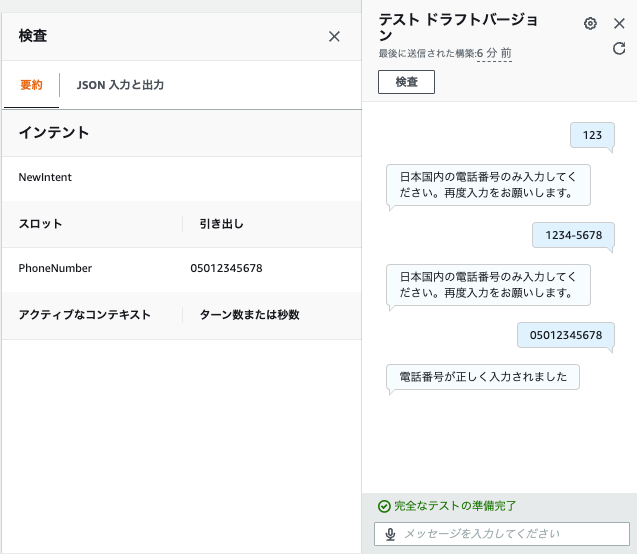
Task: Click the user message bubble 05012345678
Action: 566,335
